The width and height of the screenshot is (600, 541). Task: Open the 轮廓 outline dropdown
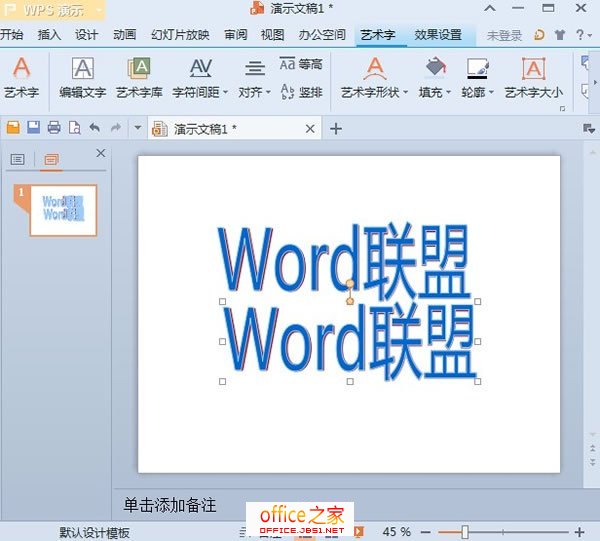tap(478, 78)
